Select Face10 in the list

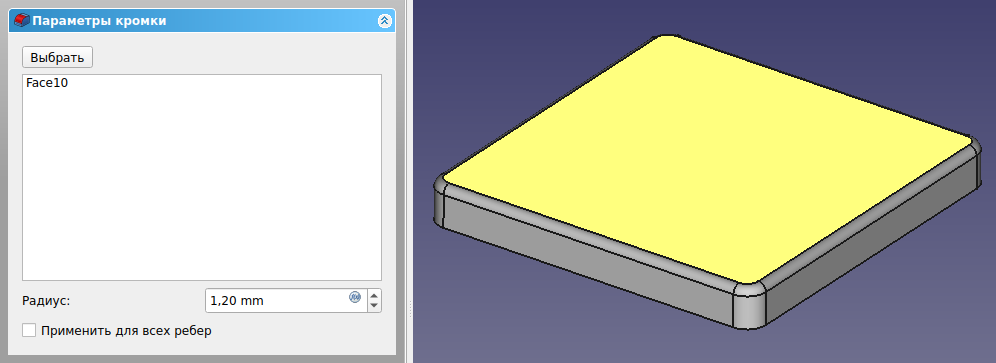pyautogui.click(x=47, y=83)
